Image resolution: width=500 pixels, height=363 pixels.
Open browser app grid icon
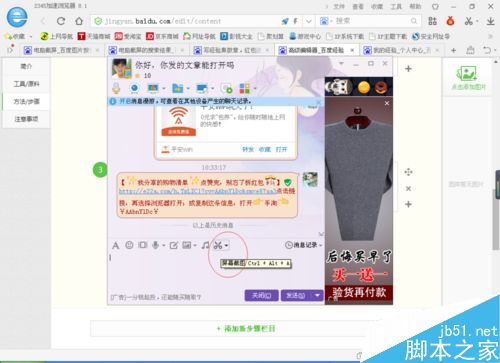[432, 21]
